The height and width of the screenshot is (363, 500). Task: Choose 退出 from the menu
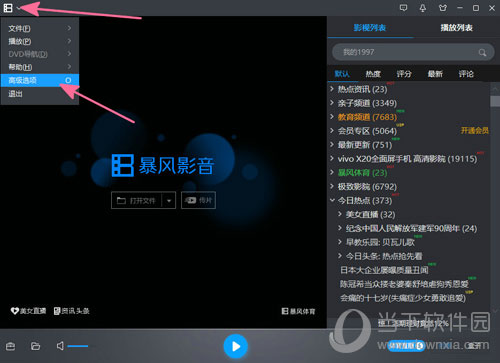(40, 94)
